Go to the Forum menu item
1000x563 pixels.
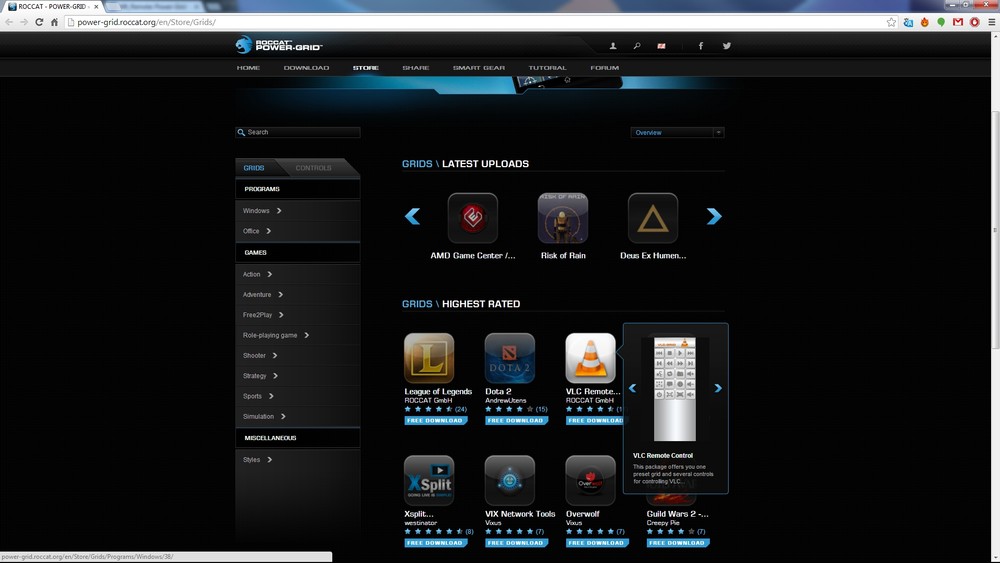pyautogui.click(x=604, y=68)
